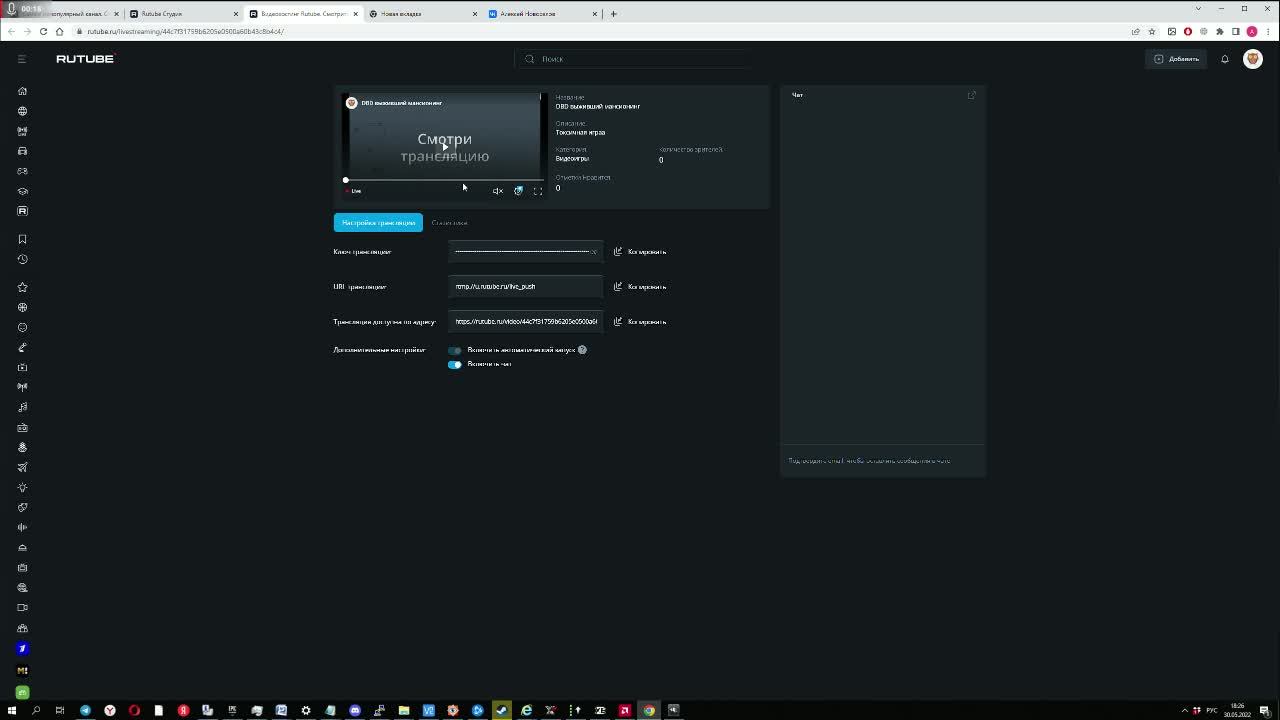
Task: Open Telegram from the taskbar
Action: 85,710
